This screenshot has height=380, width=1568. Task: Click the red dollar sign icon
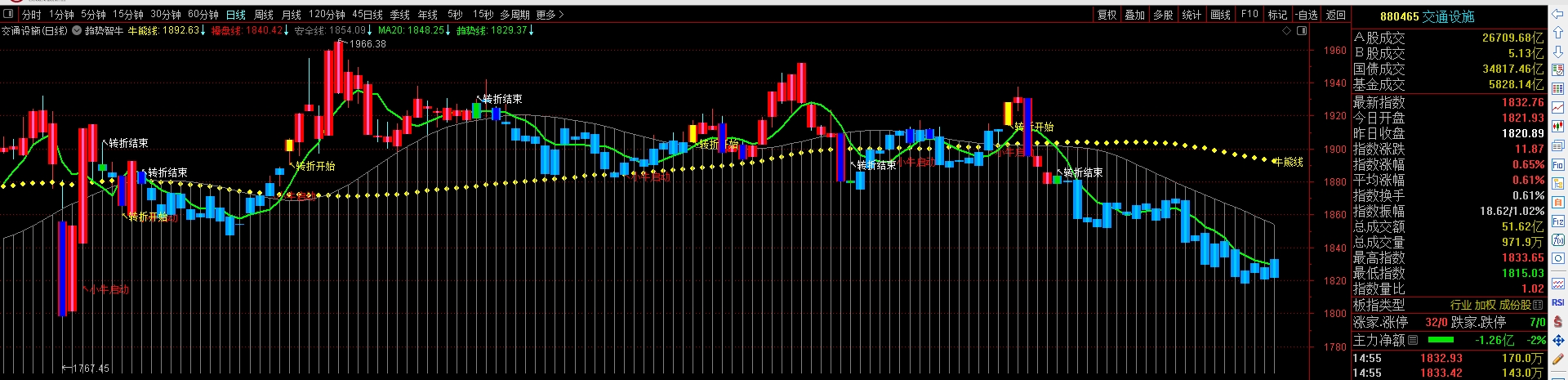point(1557,321)
